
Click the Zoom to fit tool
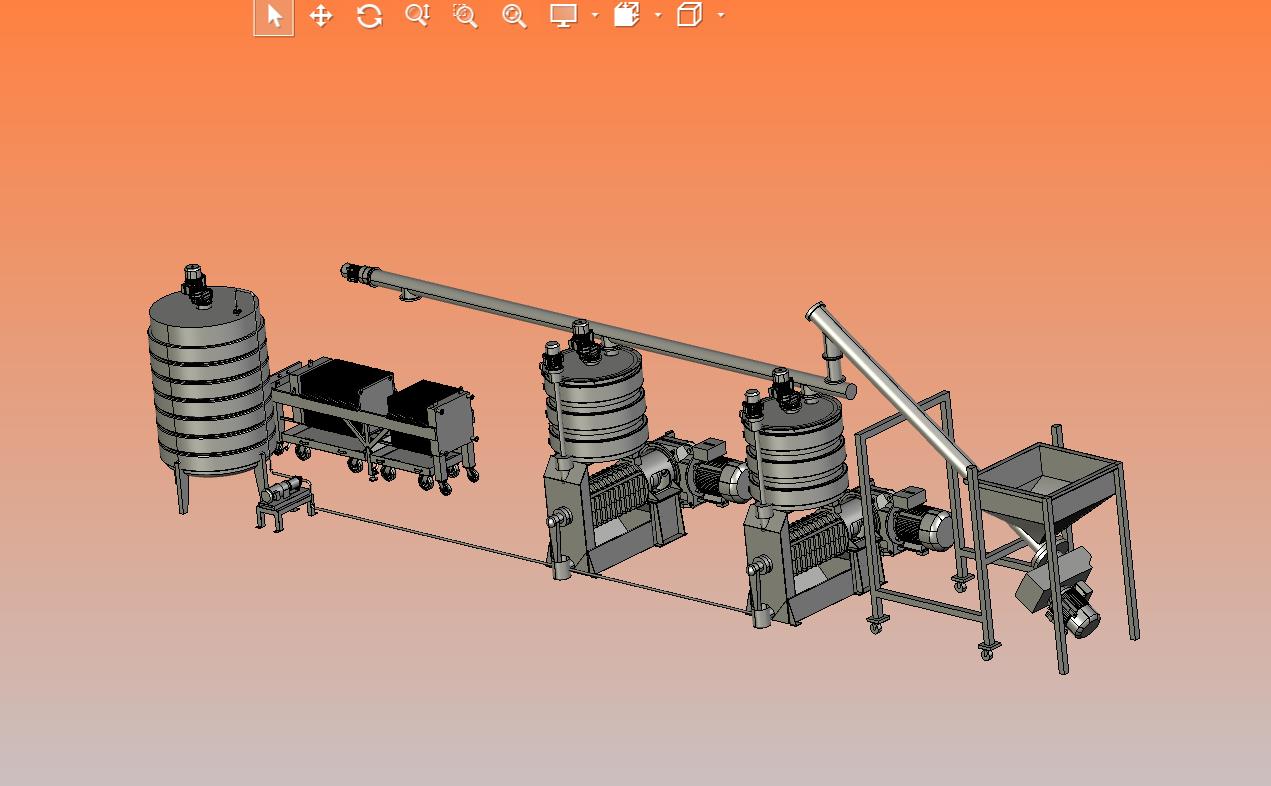coord(514,15)
